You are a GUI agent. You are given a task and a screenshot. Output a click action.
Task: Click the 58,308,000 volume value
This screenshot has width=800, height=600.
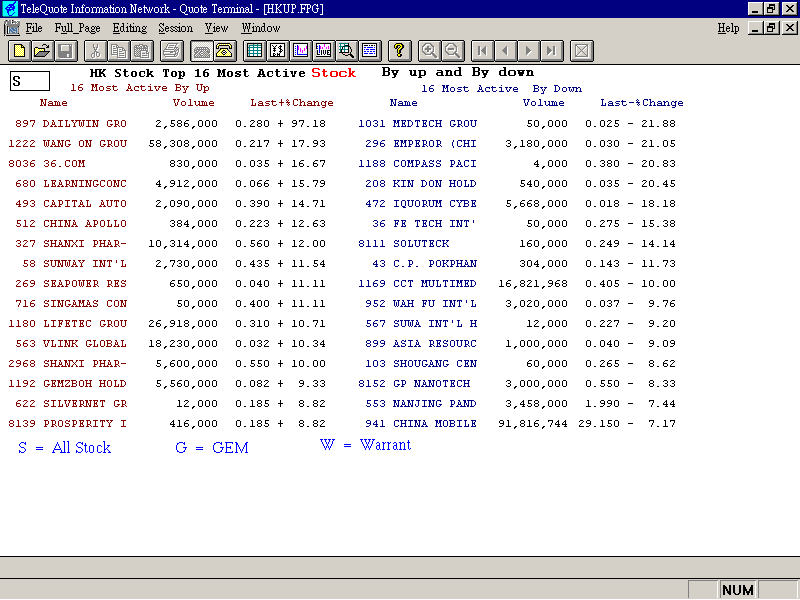[183, 144]
